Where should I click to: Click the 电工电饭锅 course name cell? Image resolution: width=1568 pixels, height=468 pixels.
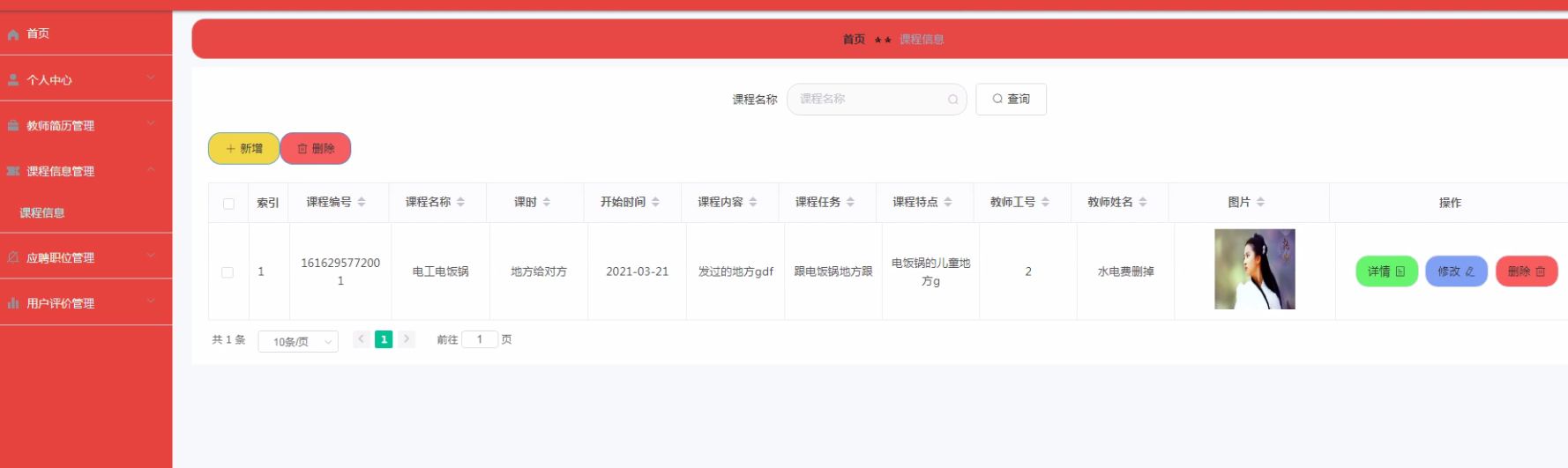(x=440, y=271)
